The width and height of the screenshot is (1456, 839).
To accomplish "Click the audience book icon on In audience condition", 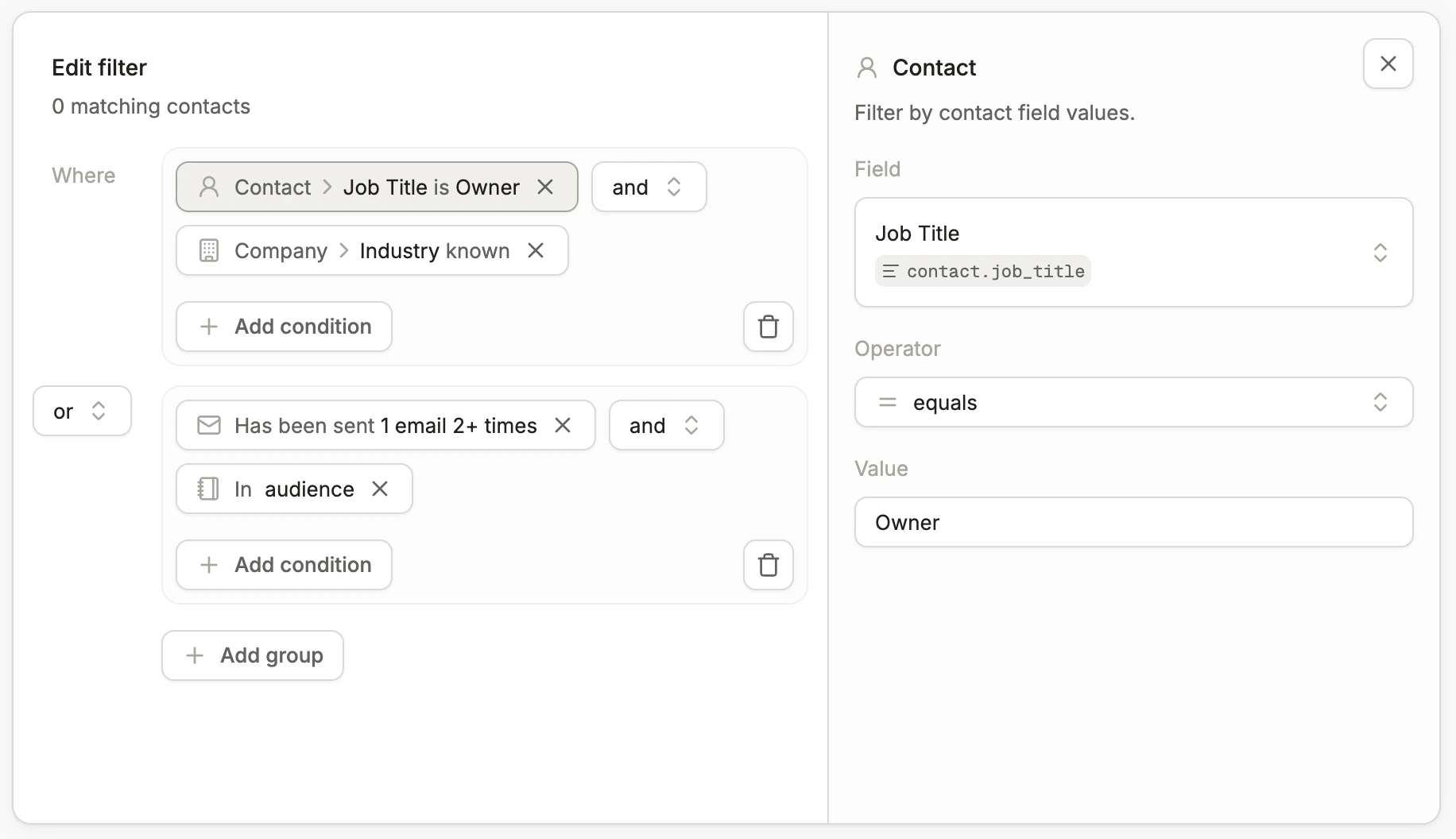I will [x=207, y=489].
